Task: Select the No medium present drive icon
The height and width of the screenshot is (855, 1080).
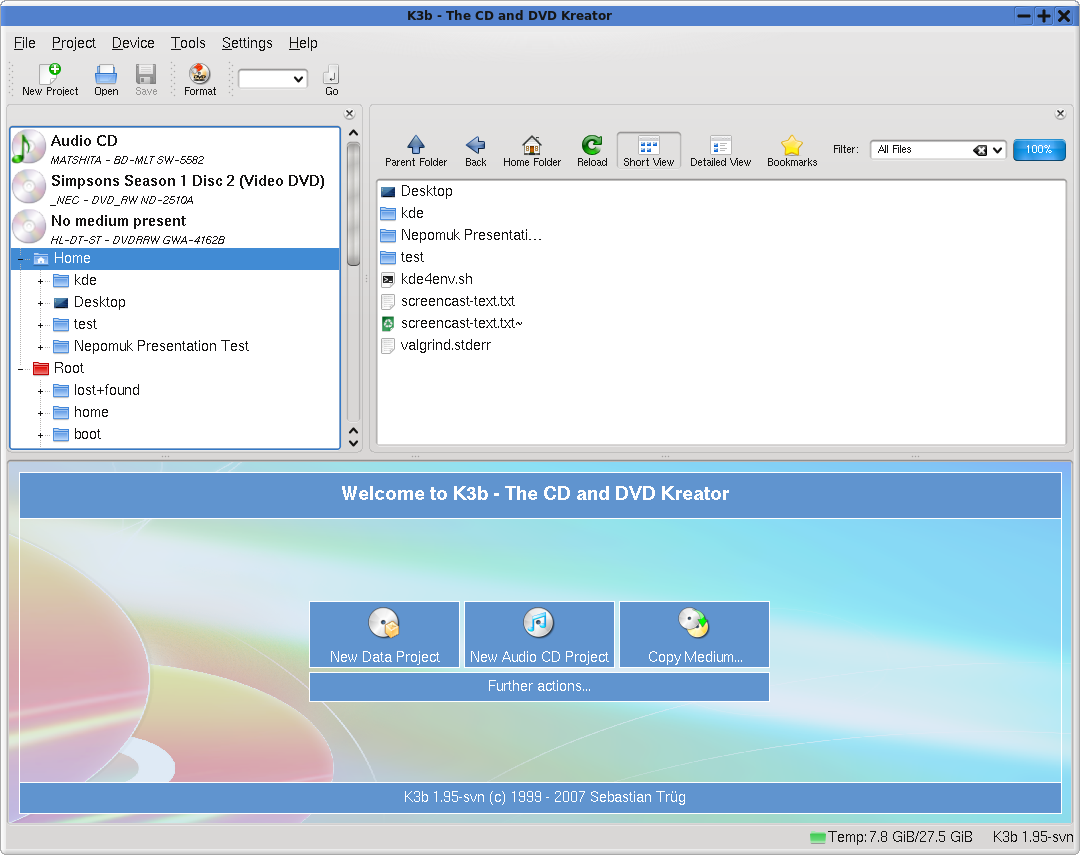Action: coord(29,226)
